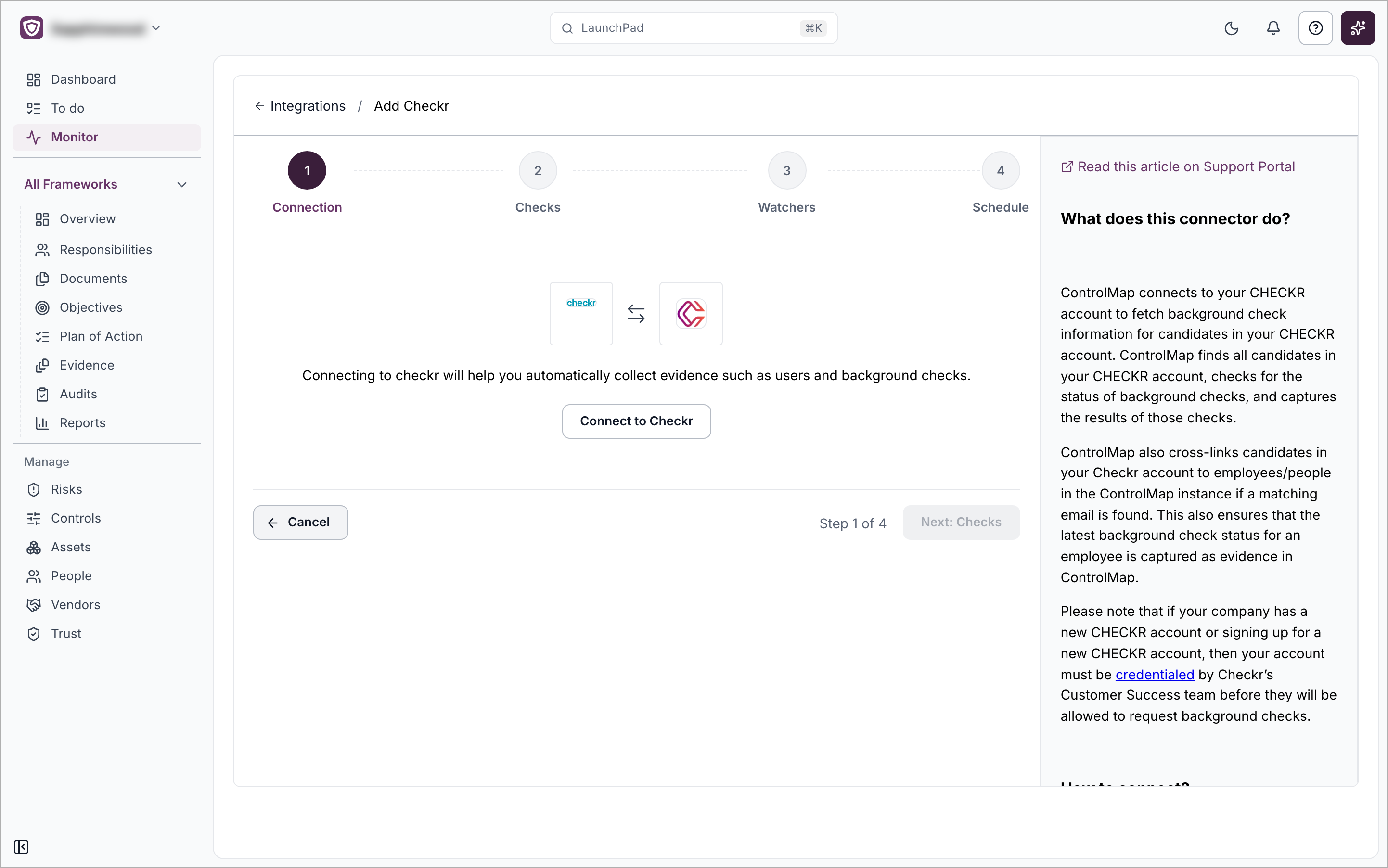
Task: Open the AI sparkle assistant button
Action: (1358, 28)
